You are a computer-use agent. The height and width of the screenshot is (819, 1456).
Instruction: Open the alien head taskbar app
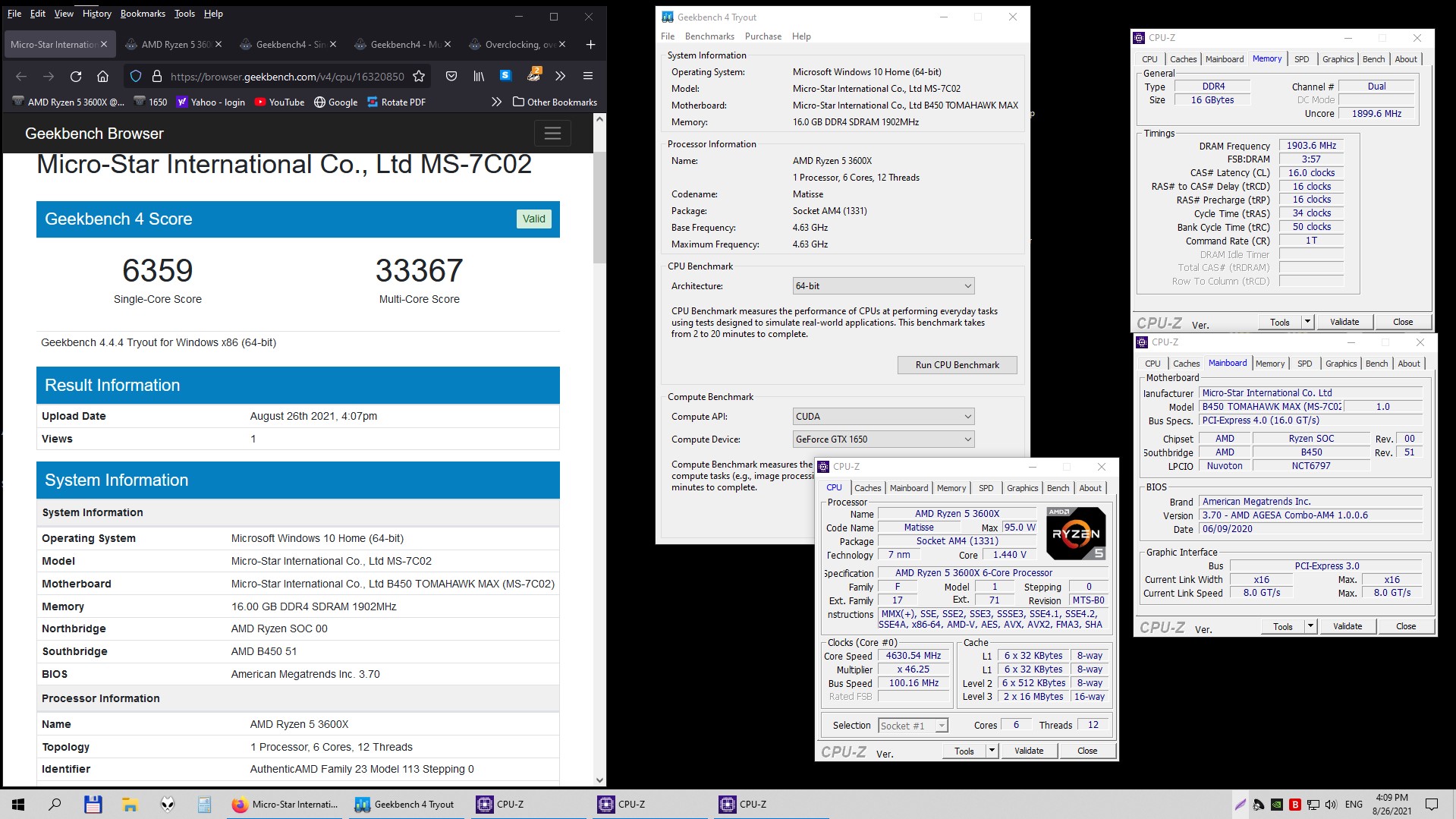pos(167,805)
